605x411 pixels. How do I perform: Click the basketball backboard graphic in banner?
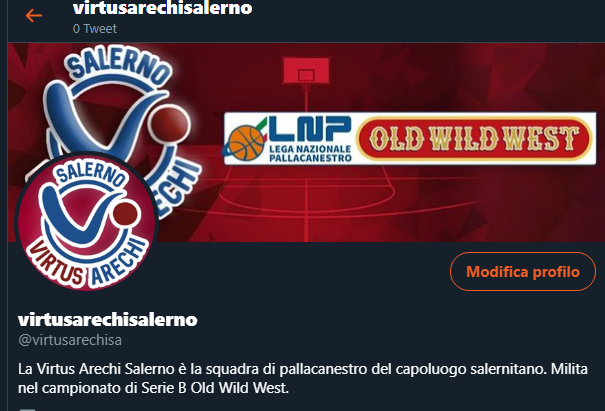(x=306, y=70)
